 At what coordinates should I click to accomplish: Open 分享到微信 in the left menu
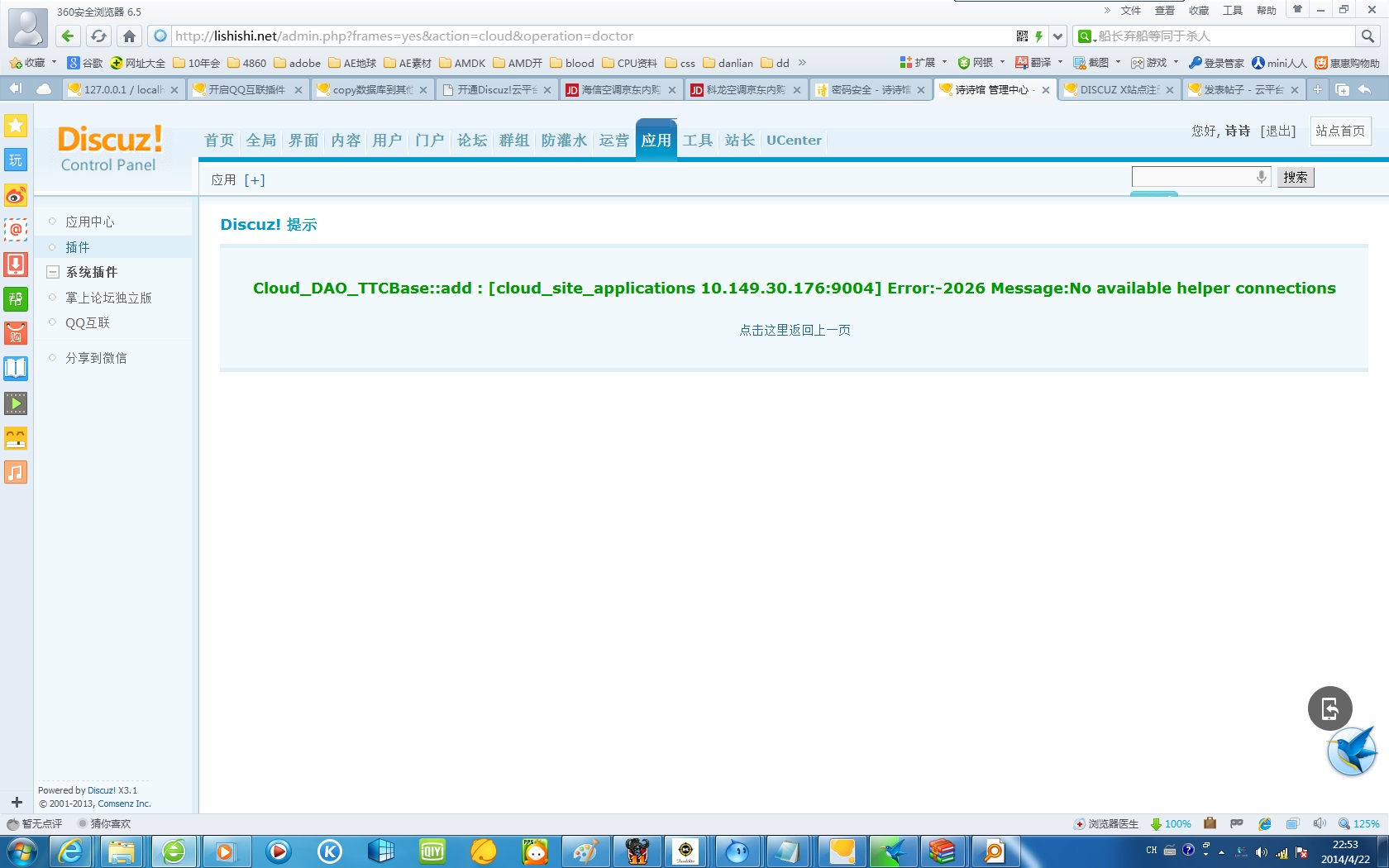tap(96, 357)
